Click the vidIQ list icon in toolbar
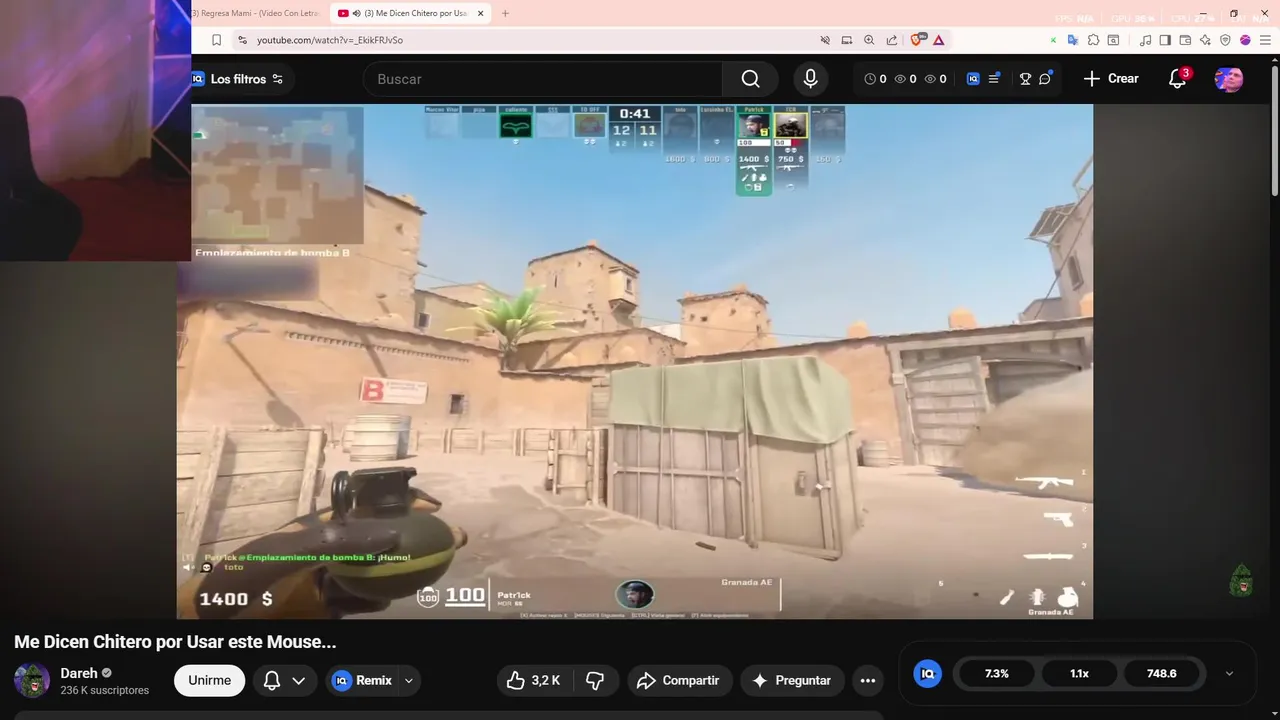The image size is (1280, 720). pyautogui.click(x=994, y=78)
